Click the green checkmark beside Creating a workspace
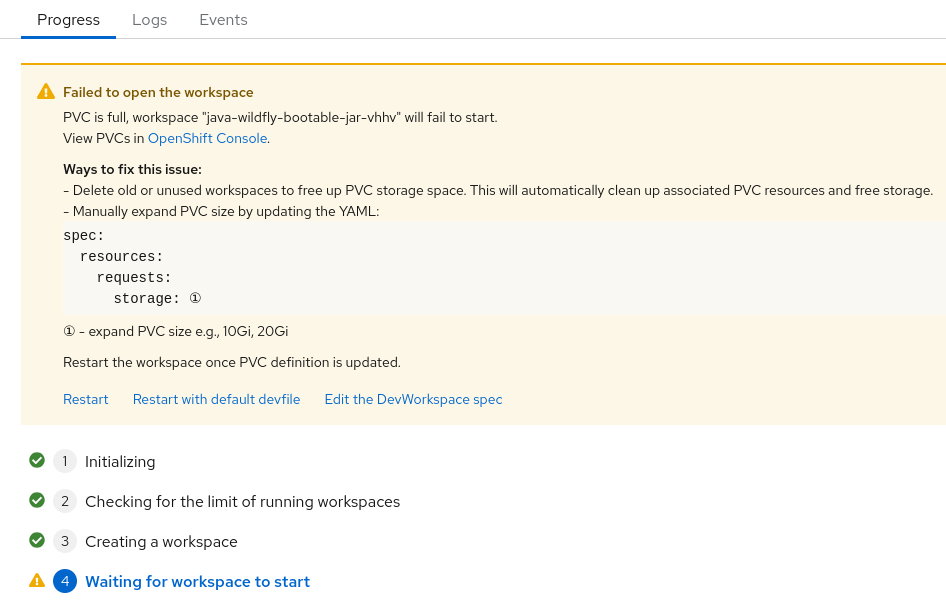Screen dimensions: 946x603 coord(37,541)
